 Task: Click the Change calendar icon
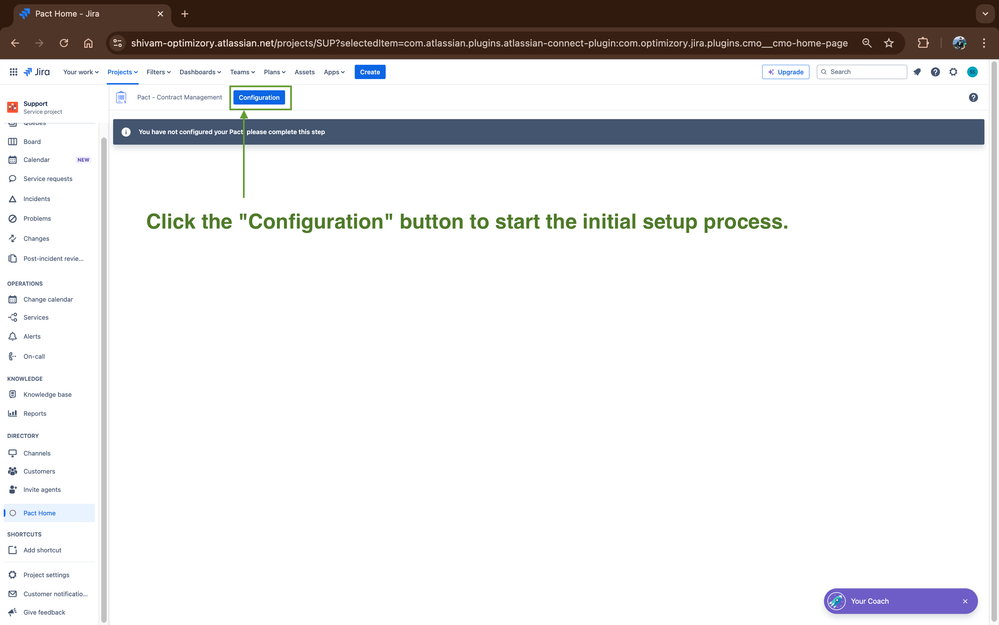pyautogui.click(x=12, y=299)
